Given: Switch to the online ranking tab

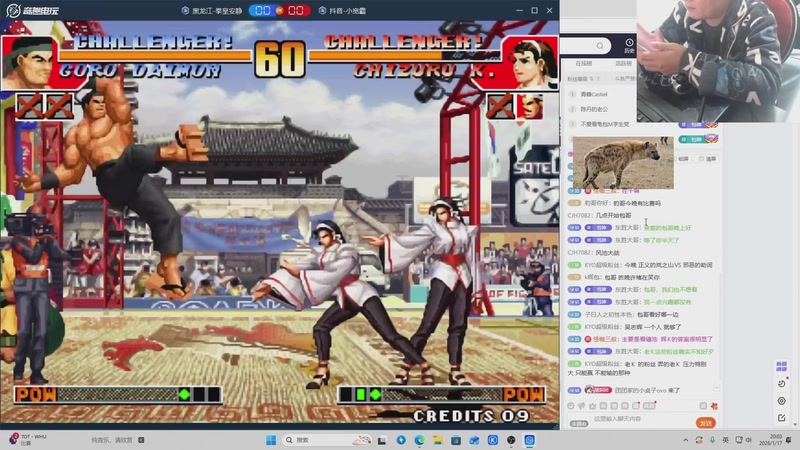Looking at the screenshot, I should (x=584, y=63).
